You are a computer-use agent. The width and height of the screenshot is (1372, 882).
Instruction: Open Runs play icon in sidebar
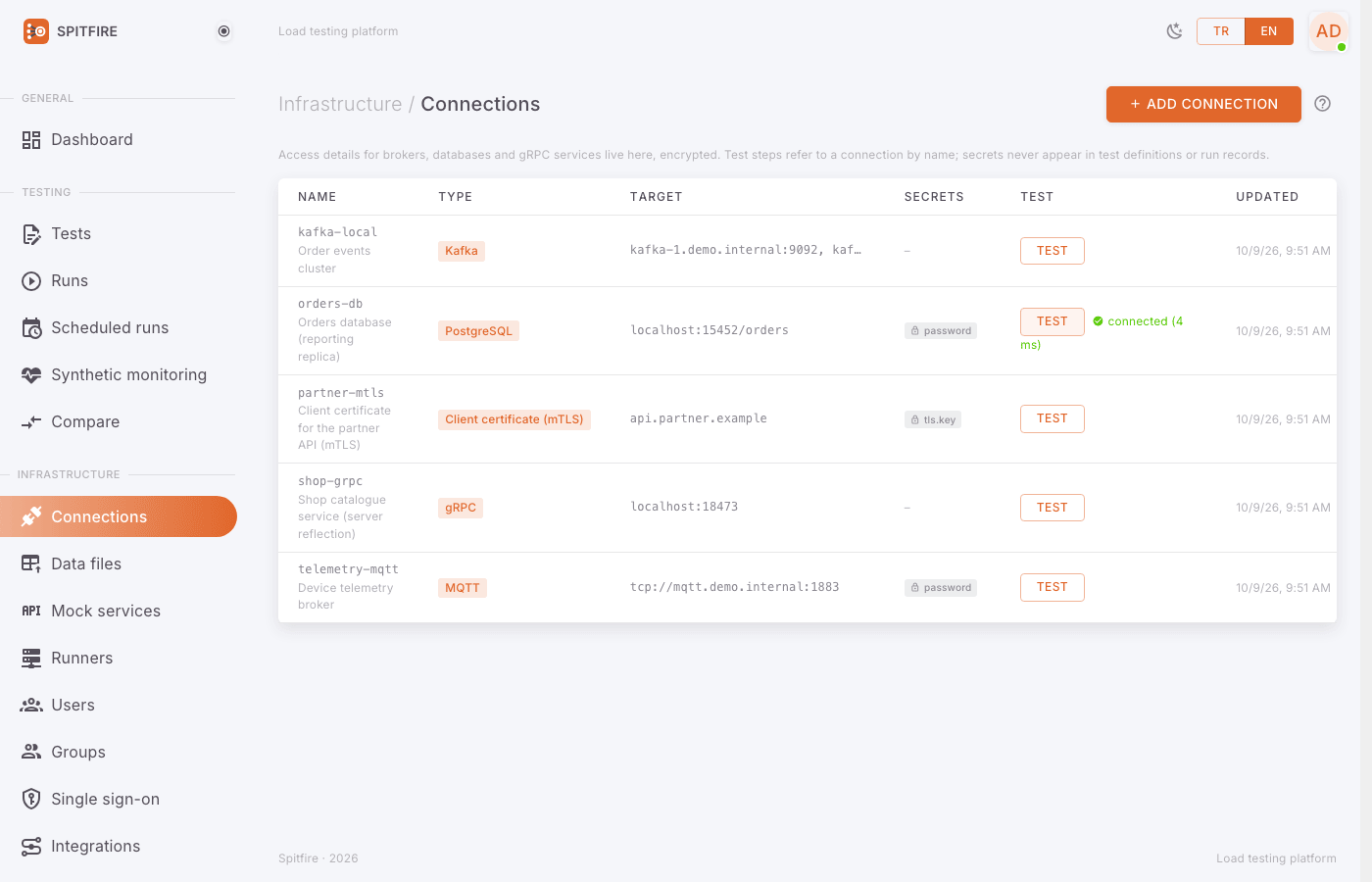click(31, 281)
